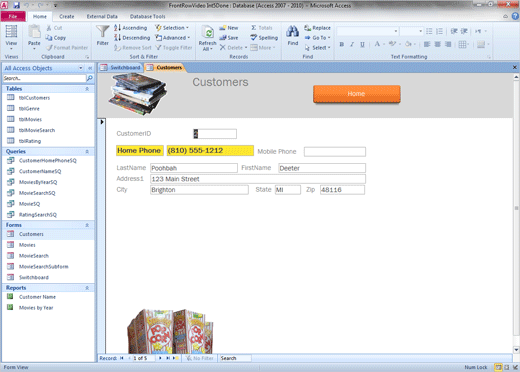Sort records Descending
Image resolution: width=520 pixels, height=372 pixels.
tap(132, 38)
